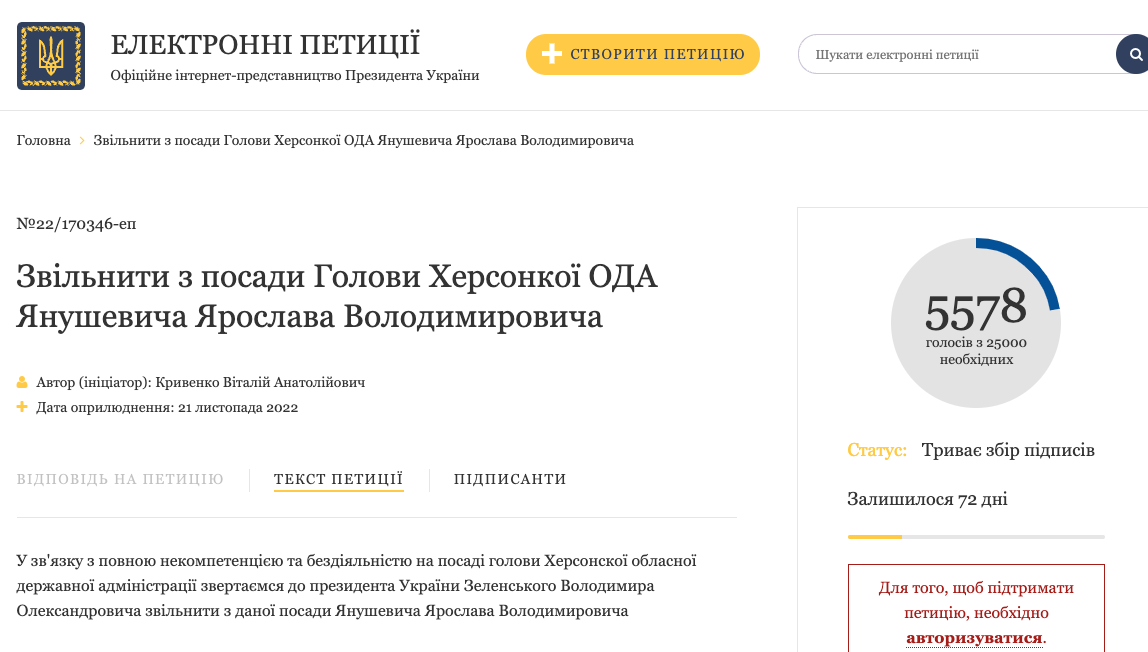Click the days-remaining progress bar
1148x652 pixels.
click(975, 537)
